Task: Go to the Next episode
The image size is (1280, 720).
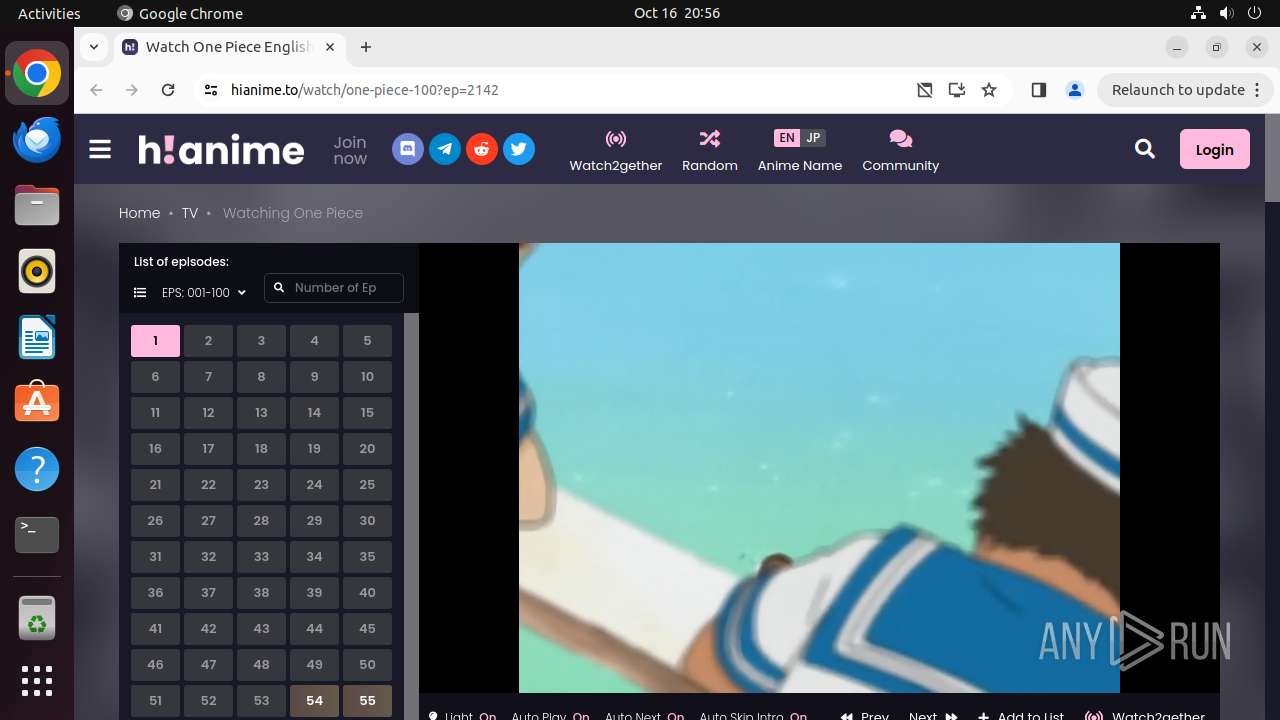Action: click(933, 716)
